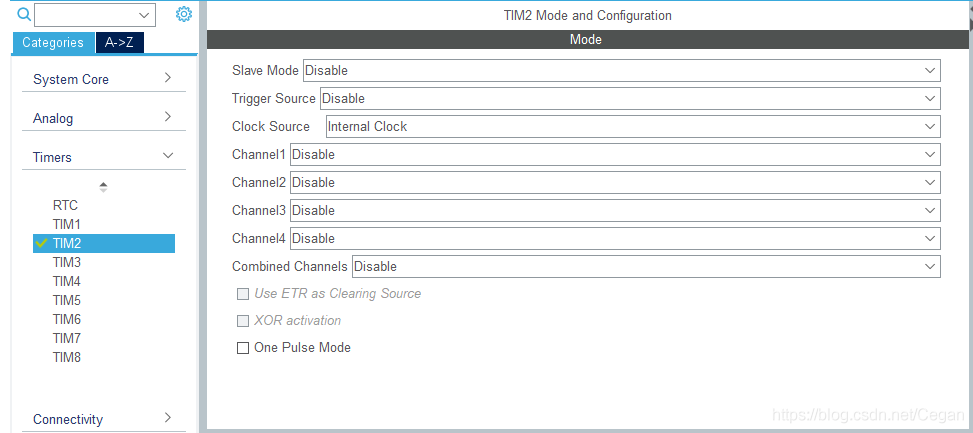Click the search magnifier icon
This screenshot has height=433, width=973.
[x=24, y=15]
